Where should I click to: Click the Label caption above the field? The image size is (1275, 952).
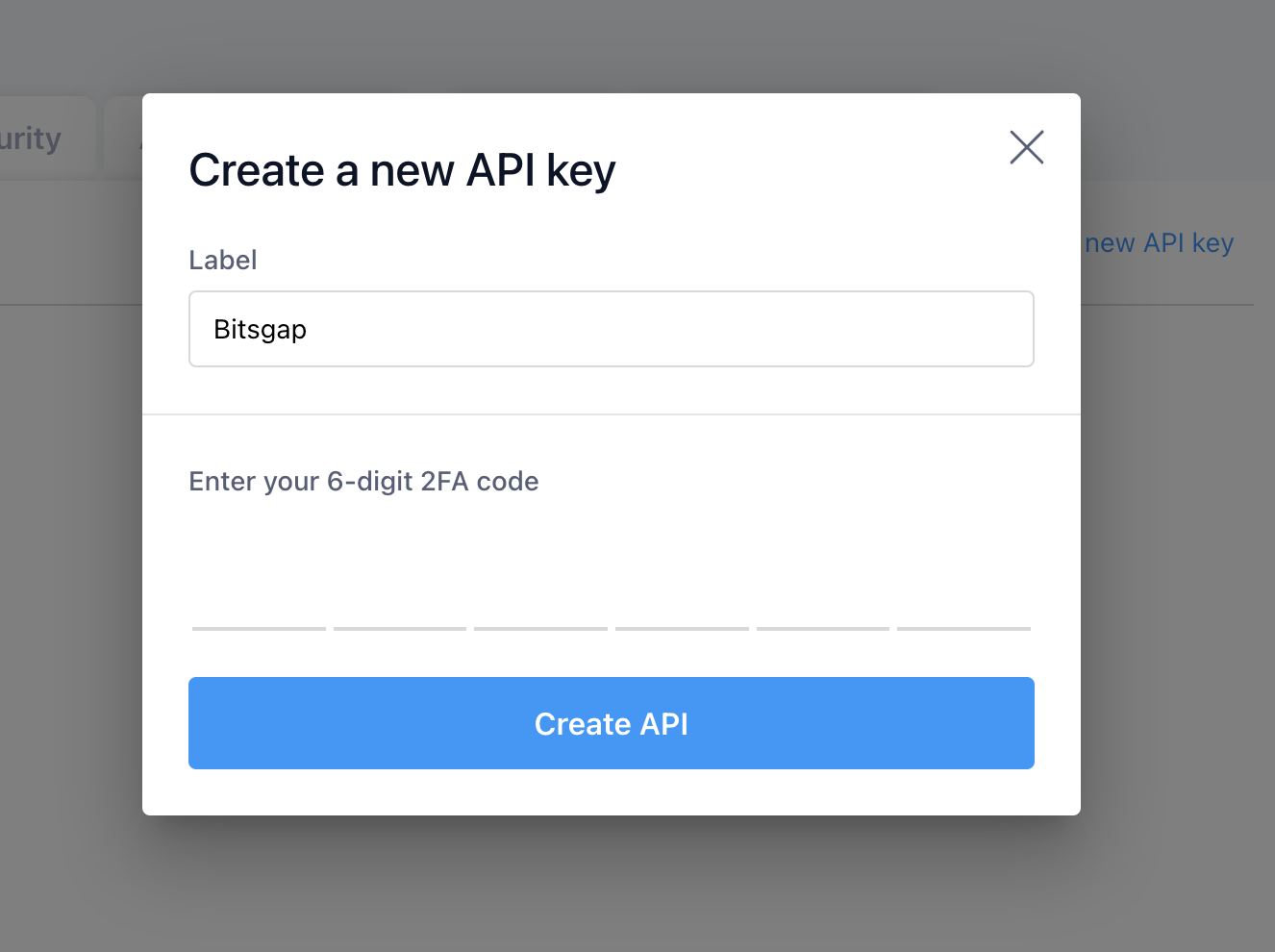tap(222, 261)
